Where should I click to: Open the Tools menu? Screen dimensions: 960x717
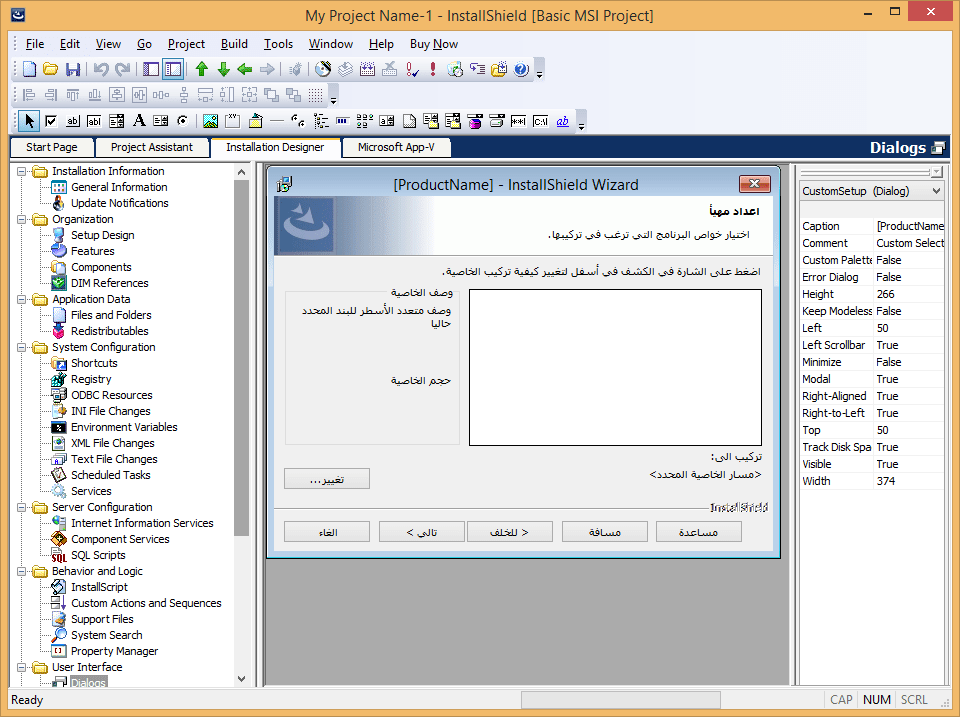278,44
